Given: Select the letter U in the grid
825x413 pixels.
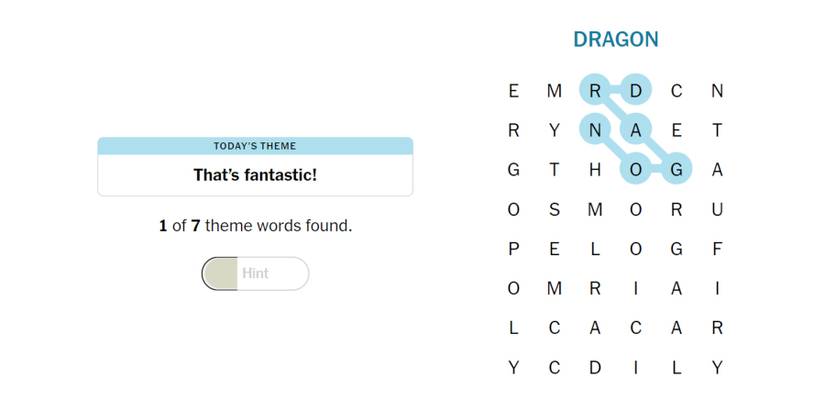Looking at the screenshot, I should coord(717,209).
